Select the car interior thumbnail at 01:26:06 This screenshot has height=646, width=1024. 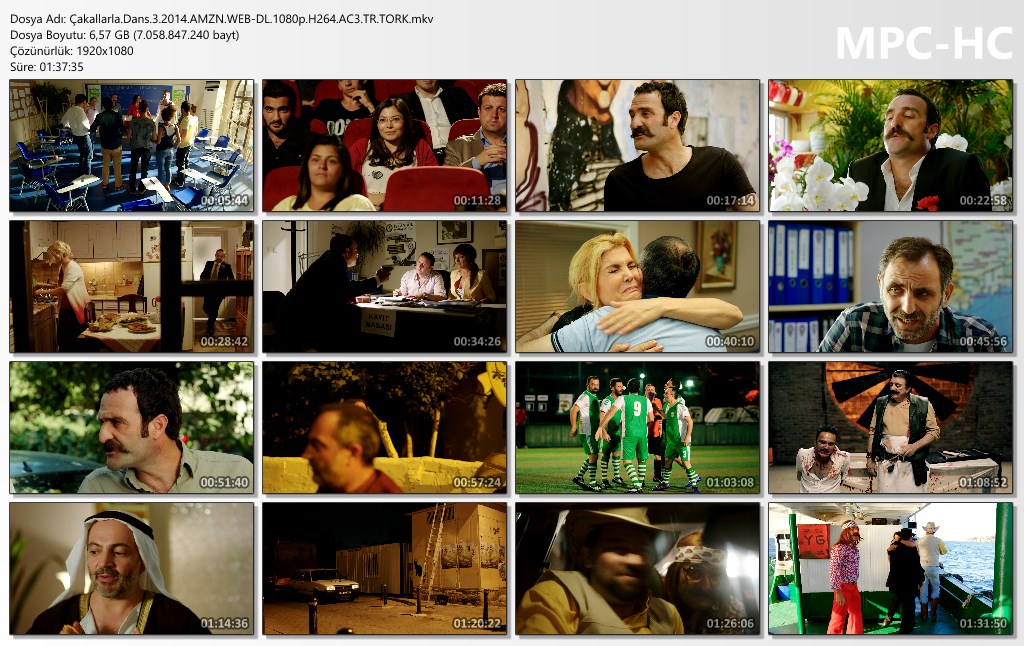pyautogui.click(x=637, y=569)
